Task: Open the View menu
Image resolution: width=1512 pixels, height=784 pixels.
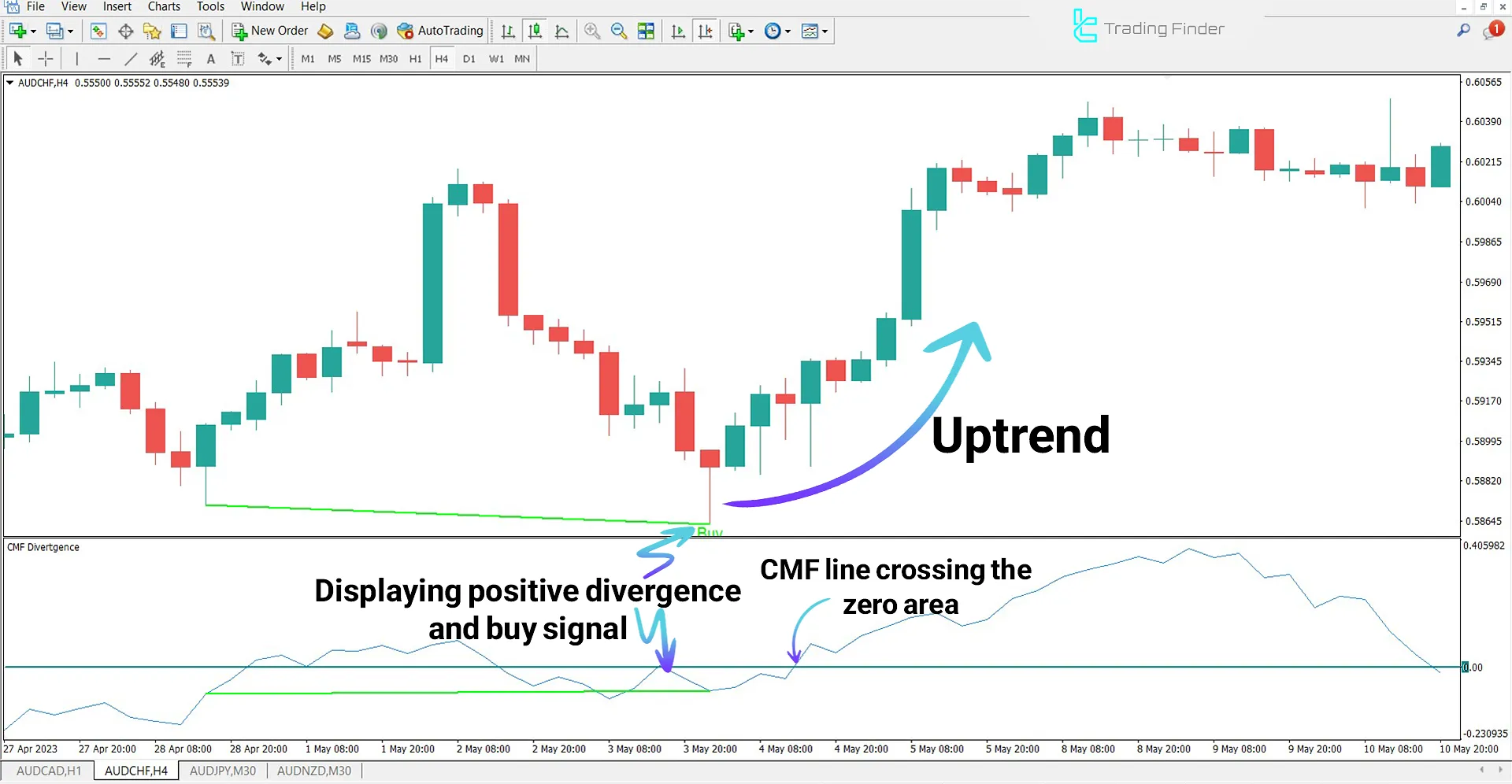Action: coord(73,6)
